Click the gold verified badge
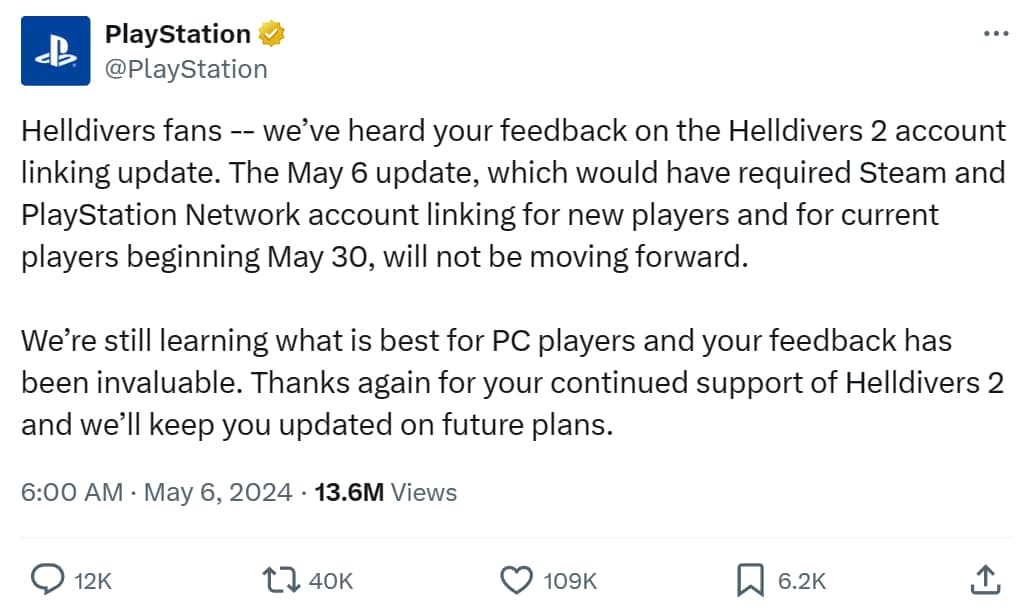The image size is (1023, 613). (272, 34)
